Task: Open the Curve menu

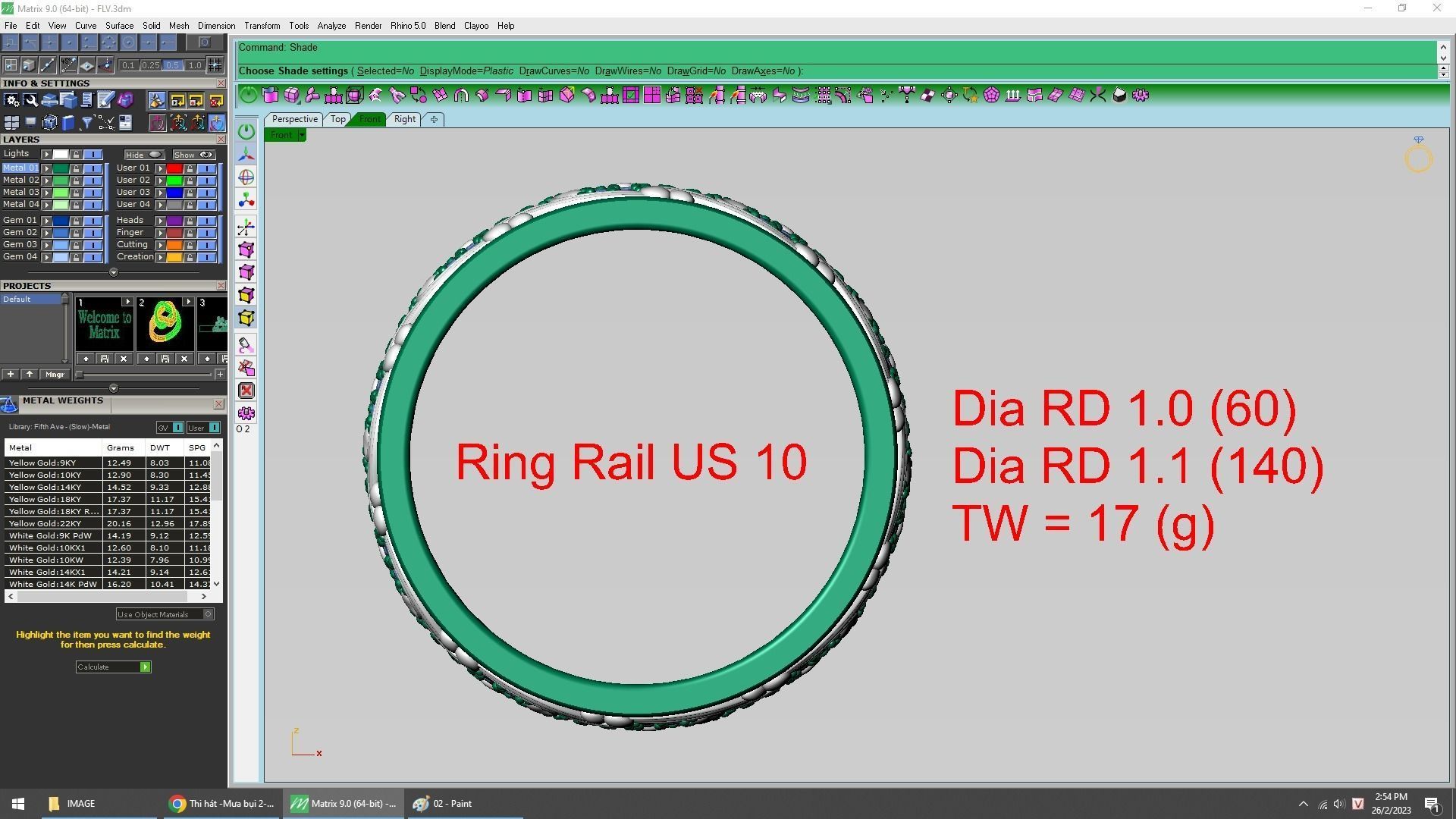Action: [x=85, y=26]
